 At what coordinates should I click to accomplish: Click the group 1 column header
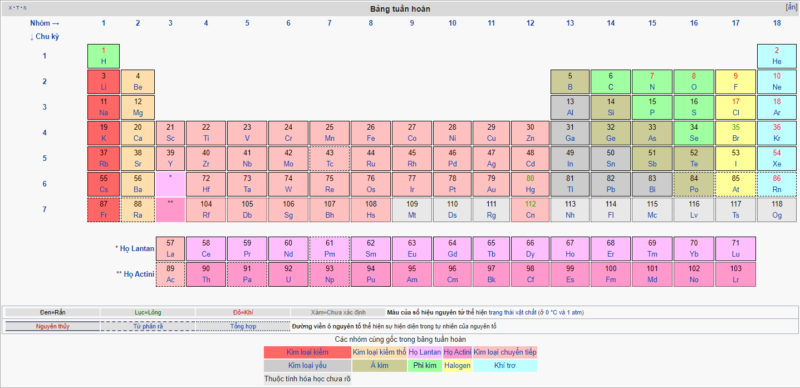104,23
